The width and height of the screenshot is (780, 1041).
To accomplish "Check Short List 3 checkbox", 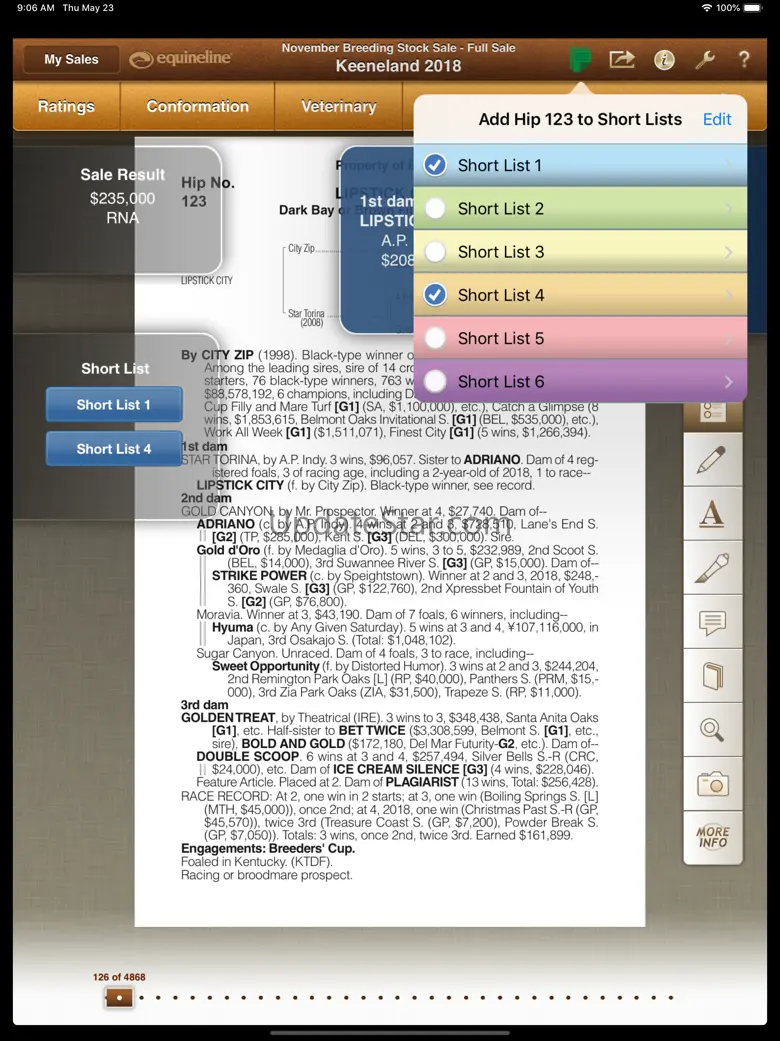I will (x=435, y=252).
